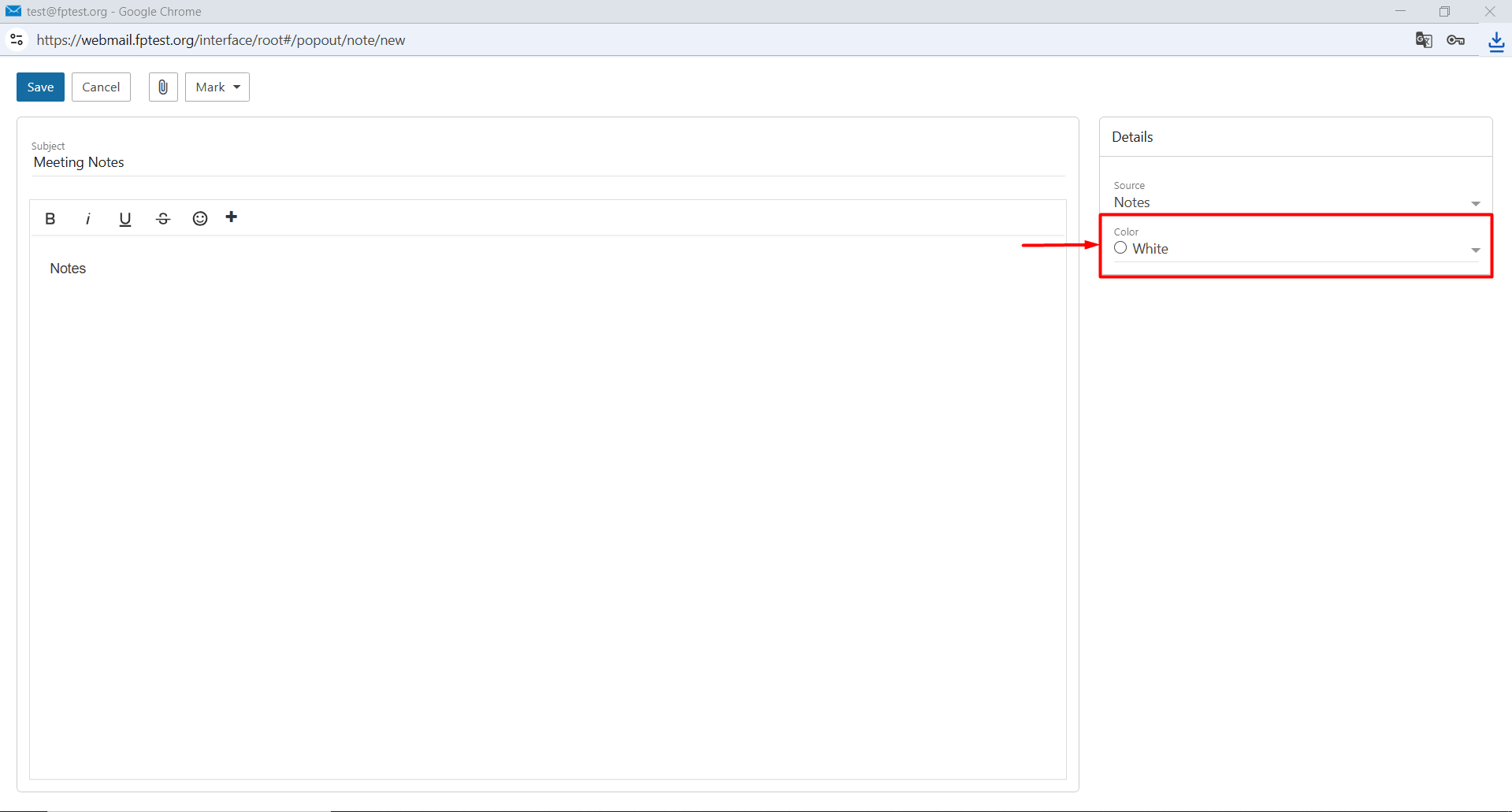Image resolution: width=1512 pixels, height=812 pixels.
Task: Minimize the Chrome window
Action: [1400, 11]
